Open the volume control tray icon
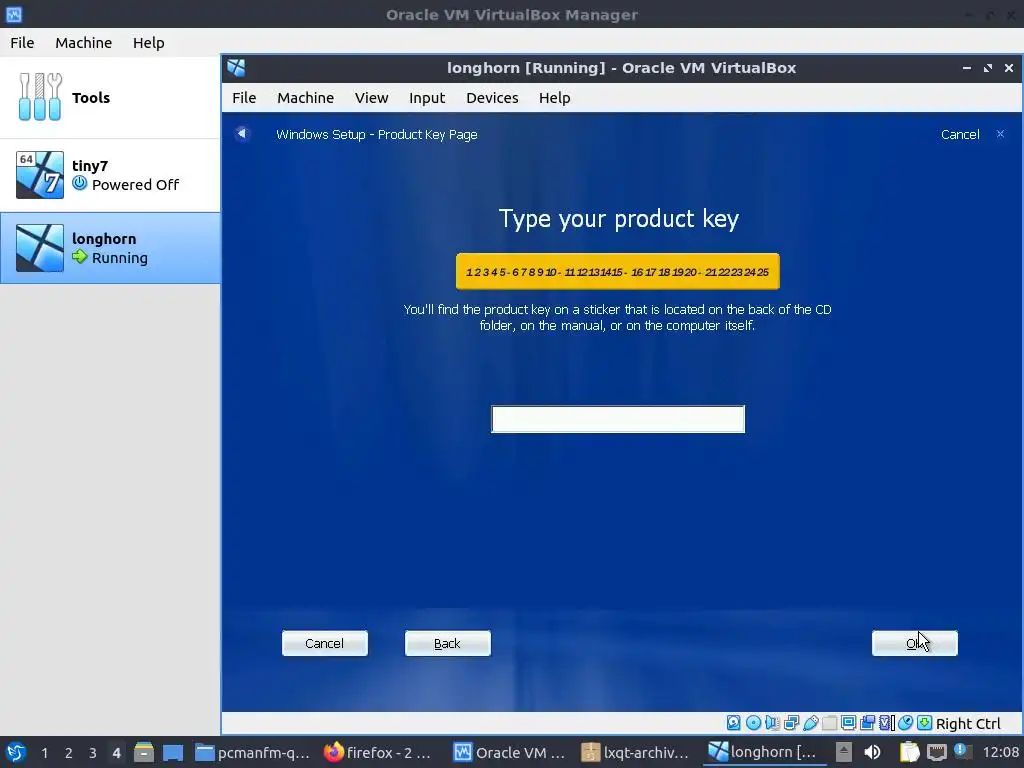The image size is (1024, 768). (x=872, y=752)
